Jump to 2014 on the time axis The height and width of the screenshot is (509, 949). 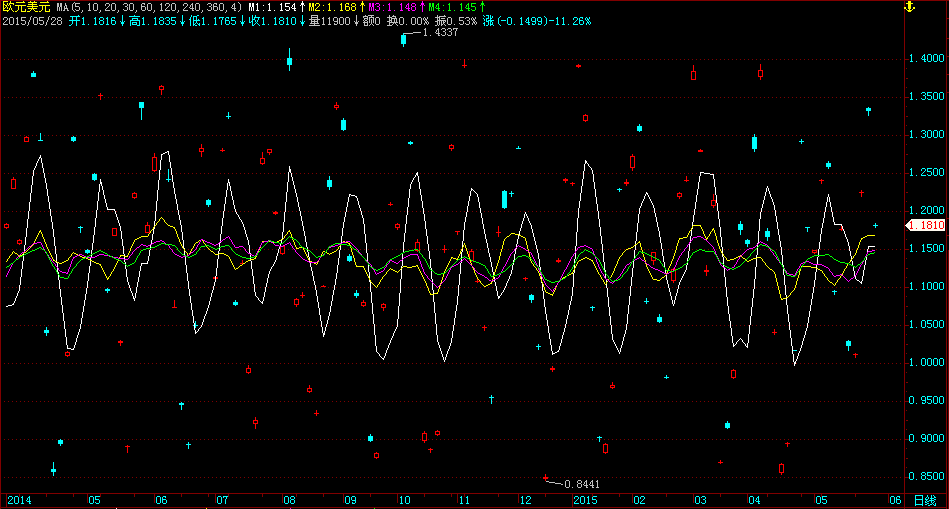(19, 499)
